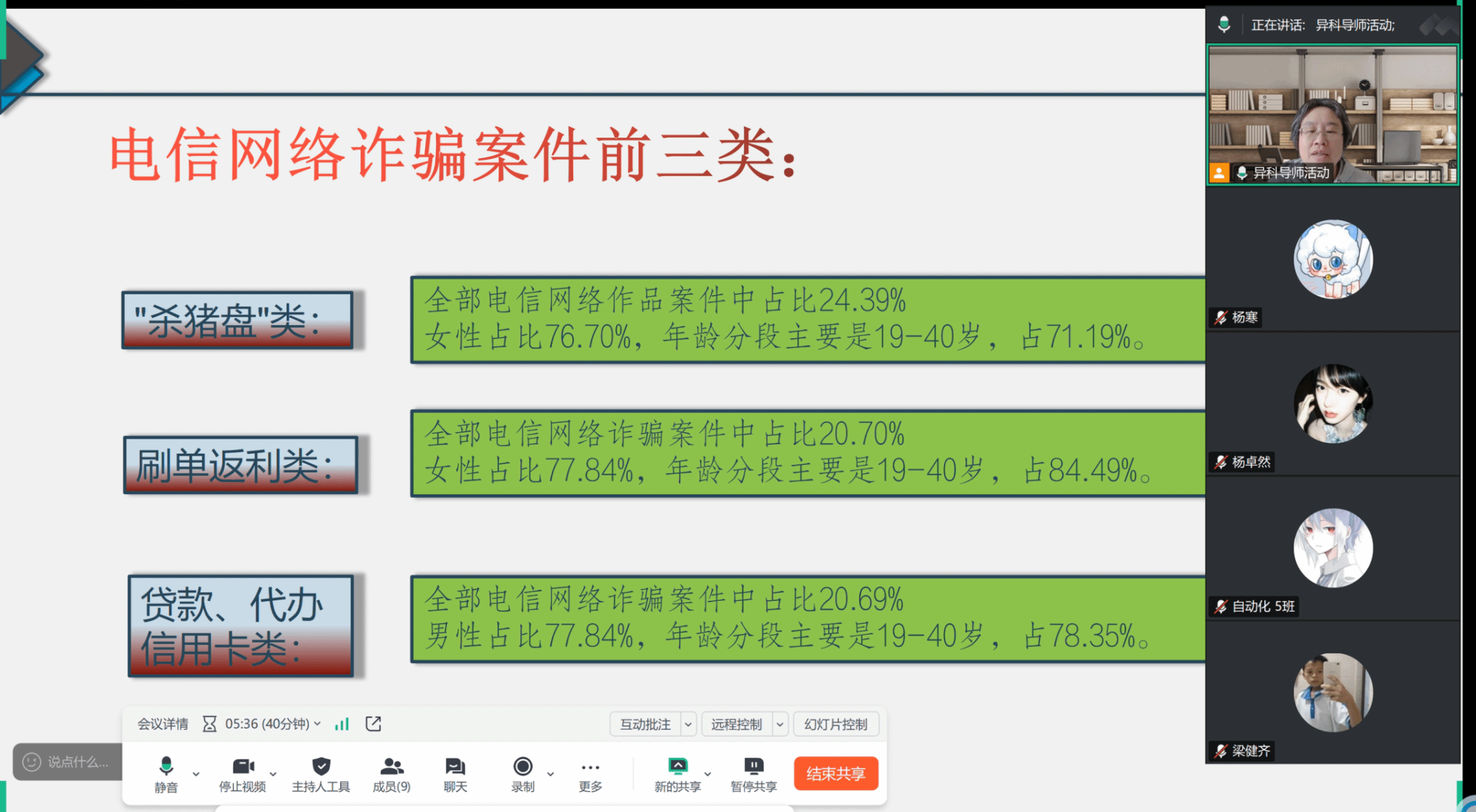1476x812 pixels.
Task: Expand the 互动批注 dropdown arrow
Action: coord(688,724)
